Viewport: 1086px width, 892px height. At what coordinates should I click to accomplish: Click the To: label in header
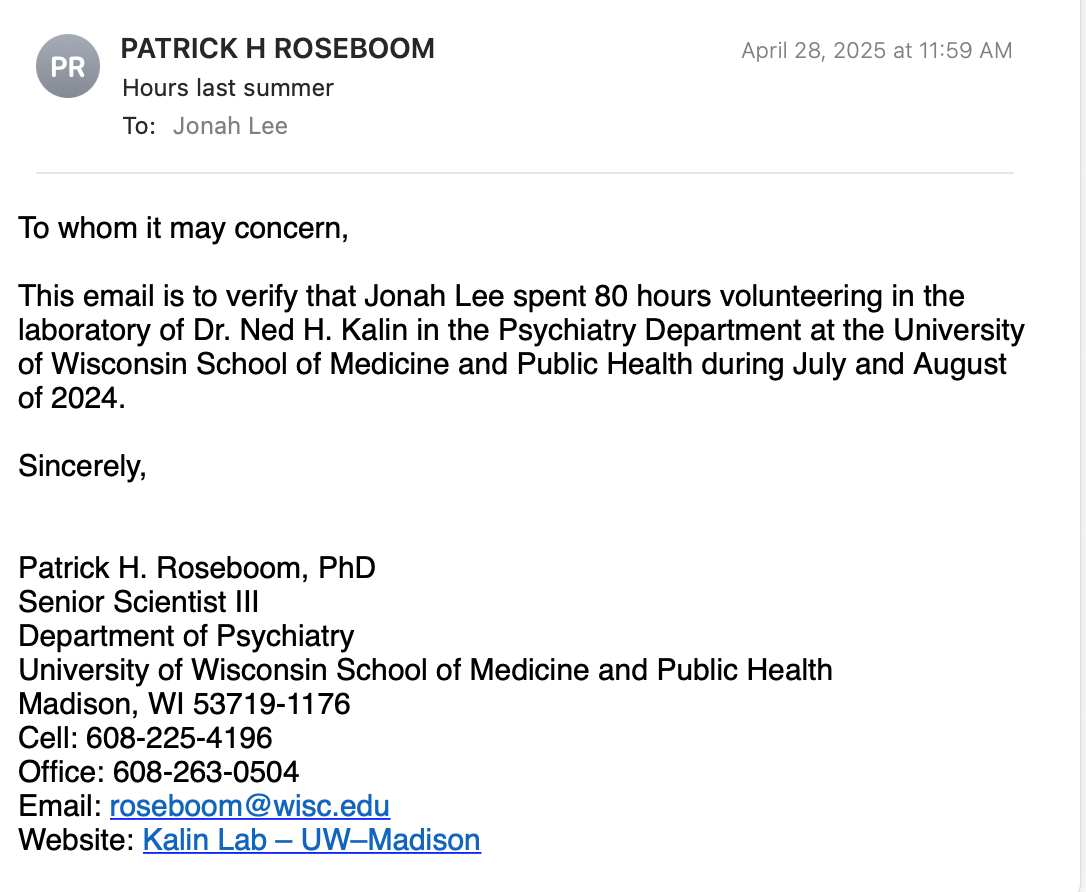click(x=139, y=126)
